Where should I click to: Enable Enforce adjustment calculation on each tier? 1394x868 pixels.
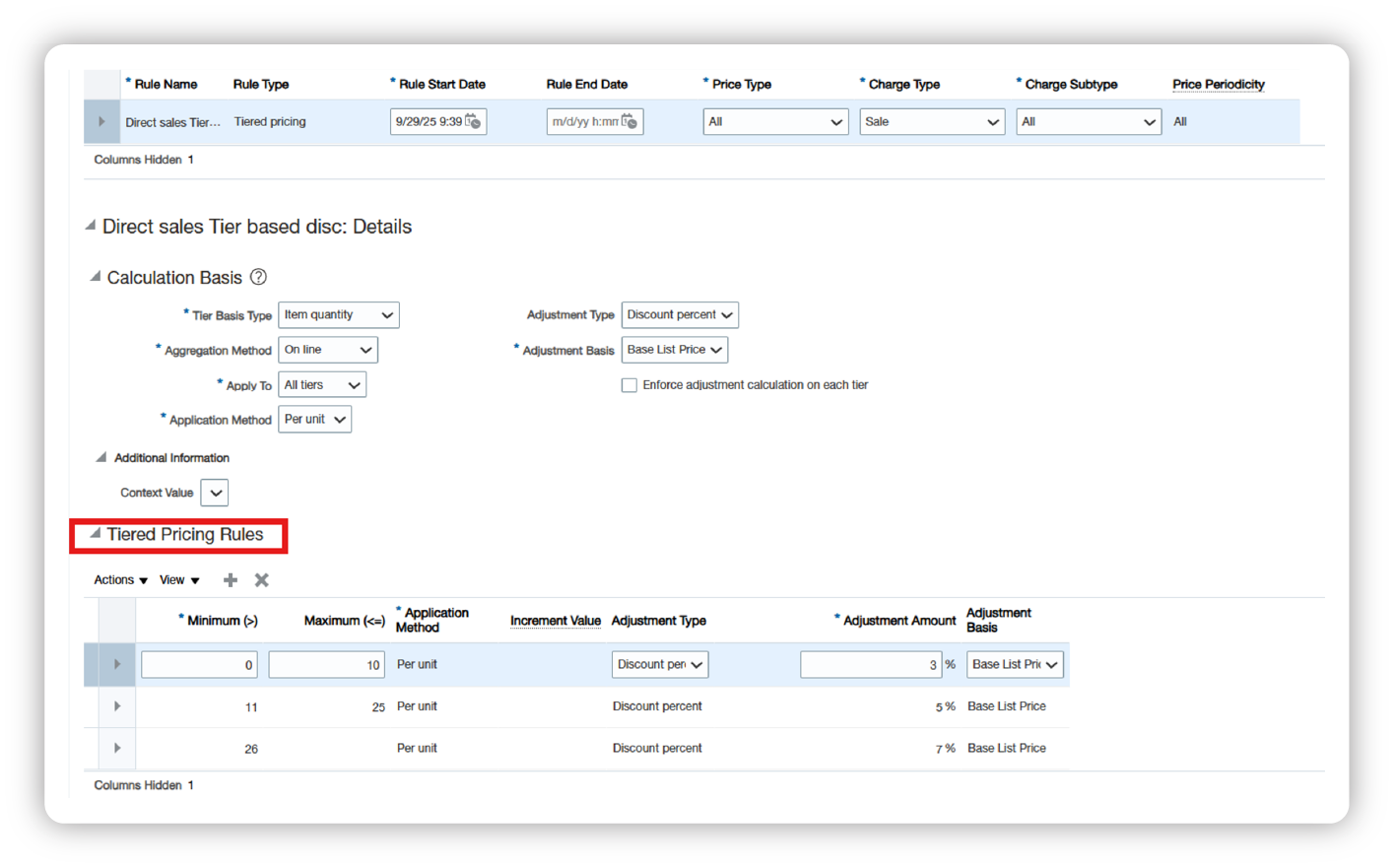(x=630, y=384)
